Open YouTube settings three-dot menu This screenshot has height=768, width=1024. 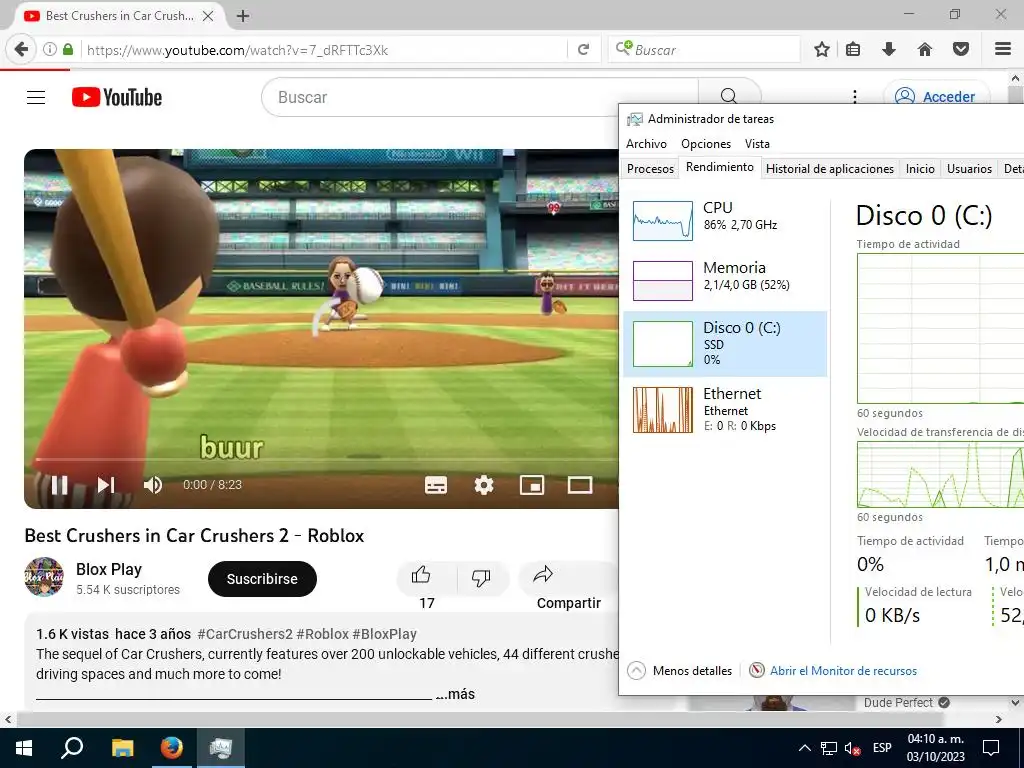coord(854,97)
